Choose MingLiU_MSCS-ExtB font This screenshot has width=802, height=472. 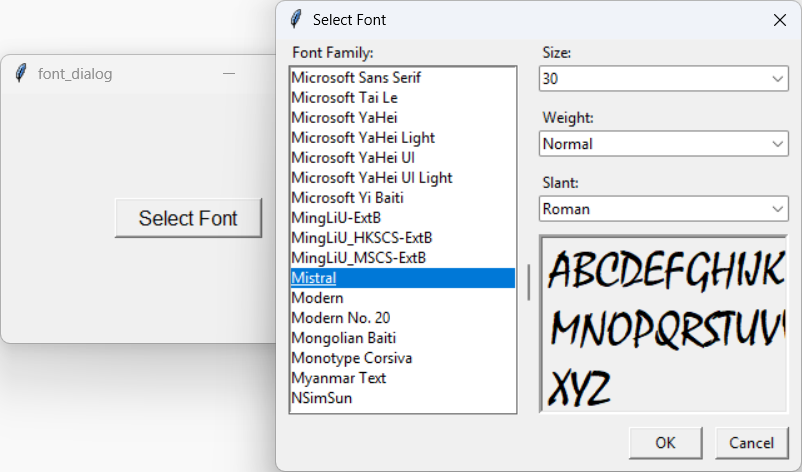pos(403,258)
